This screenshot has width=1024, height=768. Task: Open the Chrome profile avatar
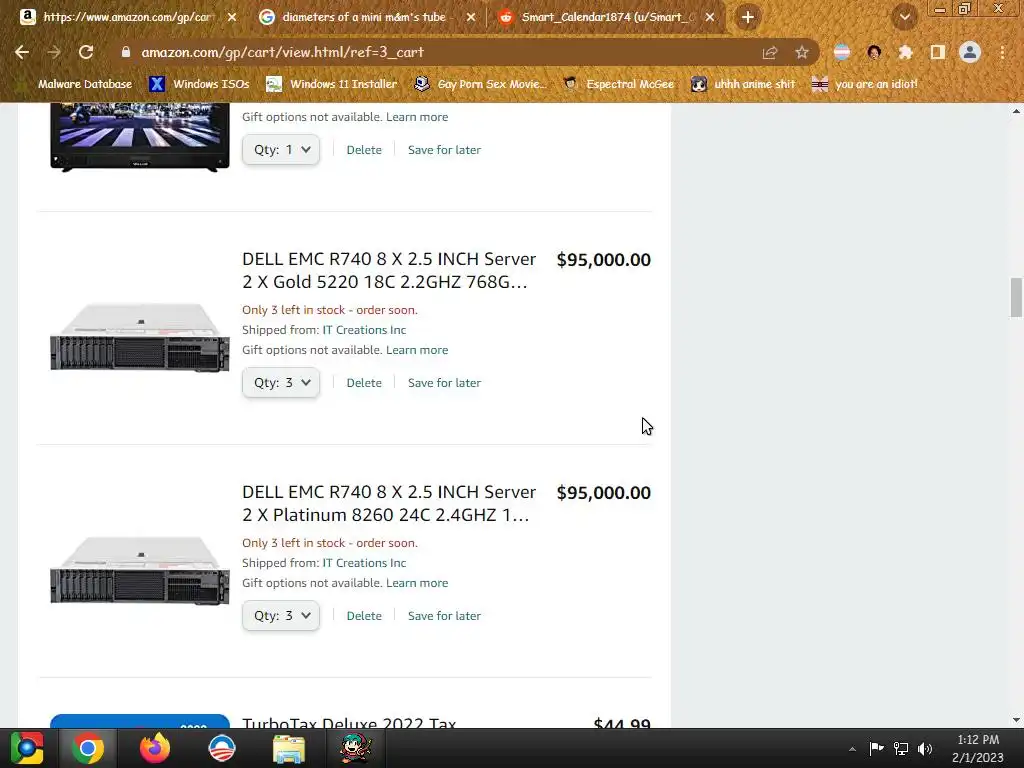point(970,52)
